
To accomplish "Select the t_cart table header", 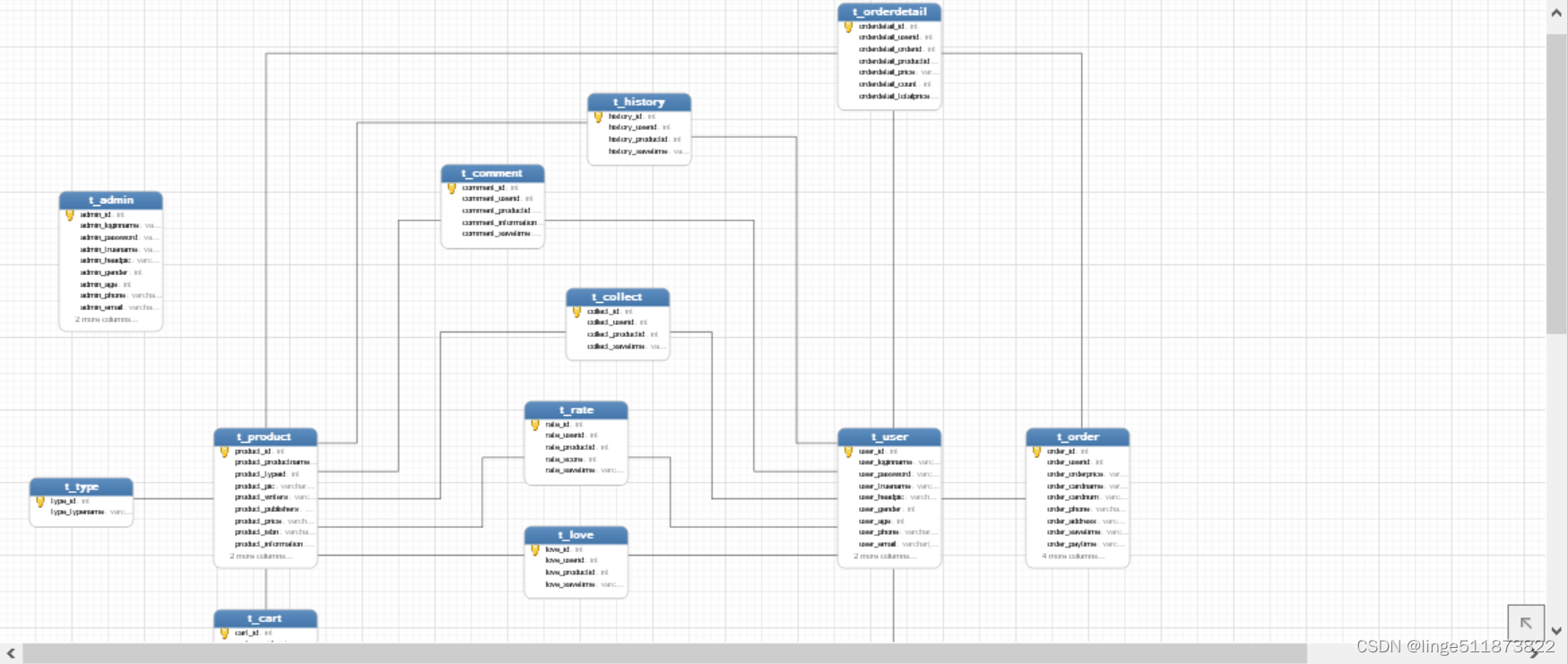I will [x=265, y=618].
